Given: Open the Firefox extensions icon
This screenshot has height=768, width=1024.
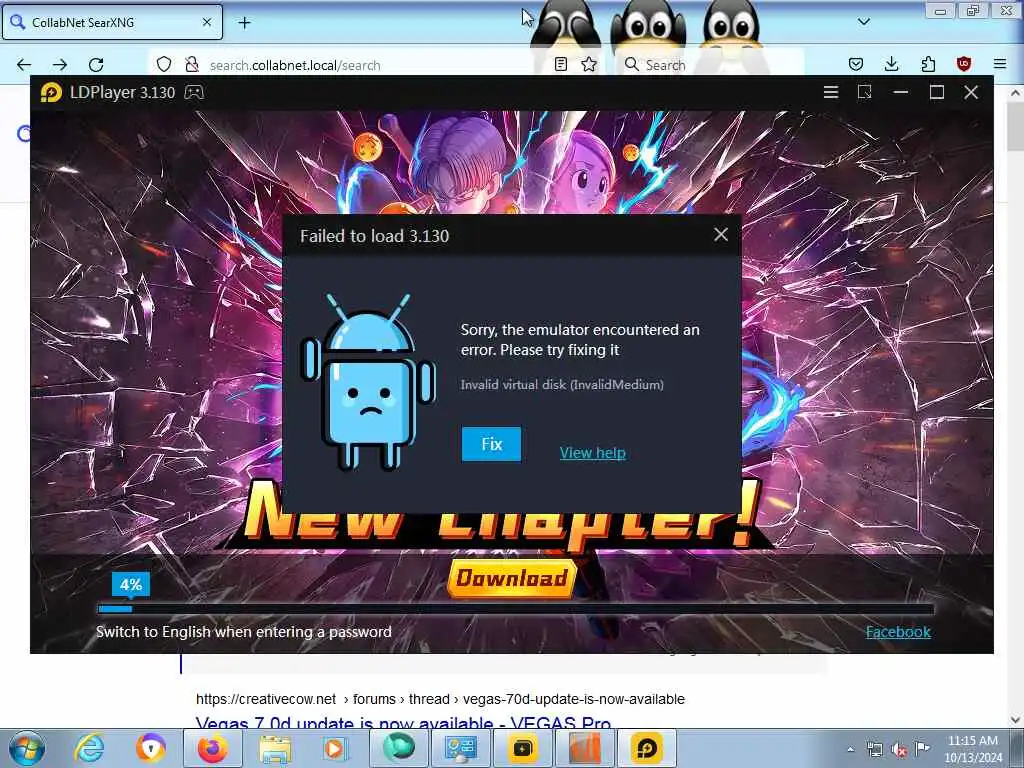Looking at the screenshot, I should [928, 64].
